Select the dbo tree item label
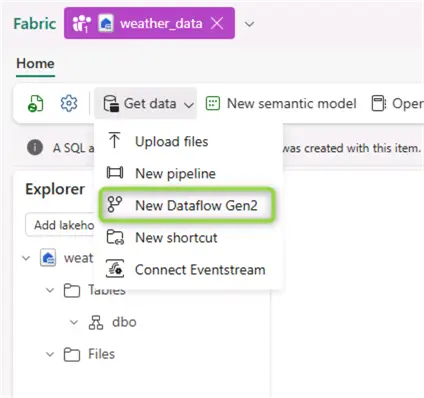 click(124, 322)
